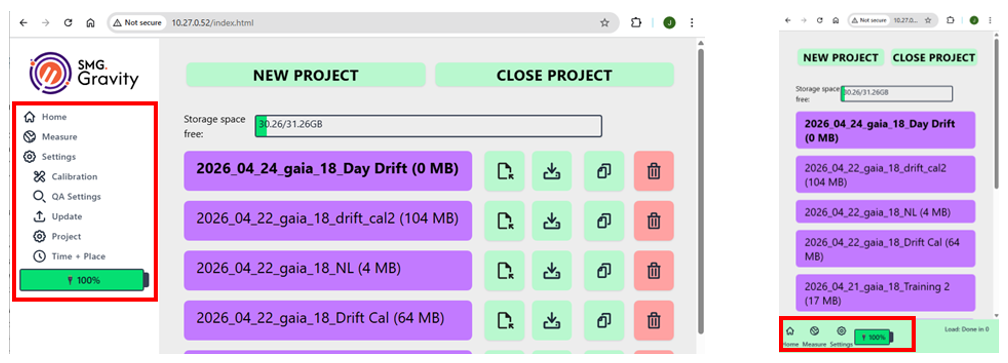The height and width of the screenshot is (363, 1008).
Task: Delete the 2026_04_22_gaia_18_NL project
Action: tap(654, 270)
